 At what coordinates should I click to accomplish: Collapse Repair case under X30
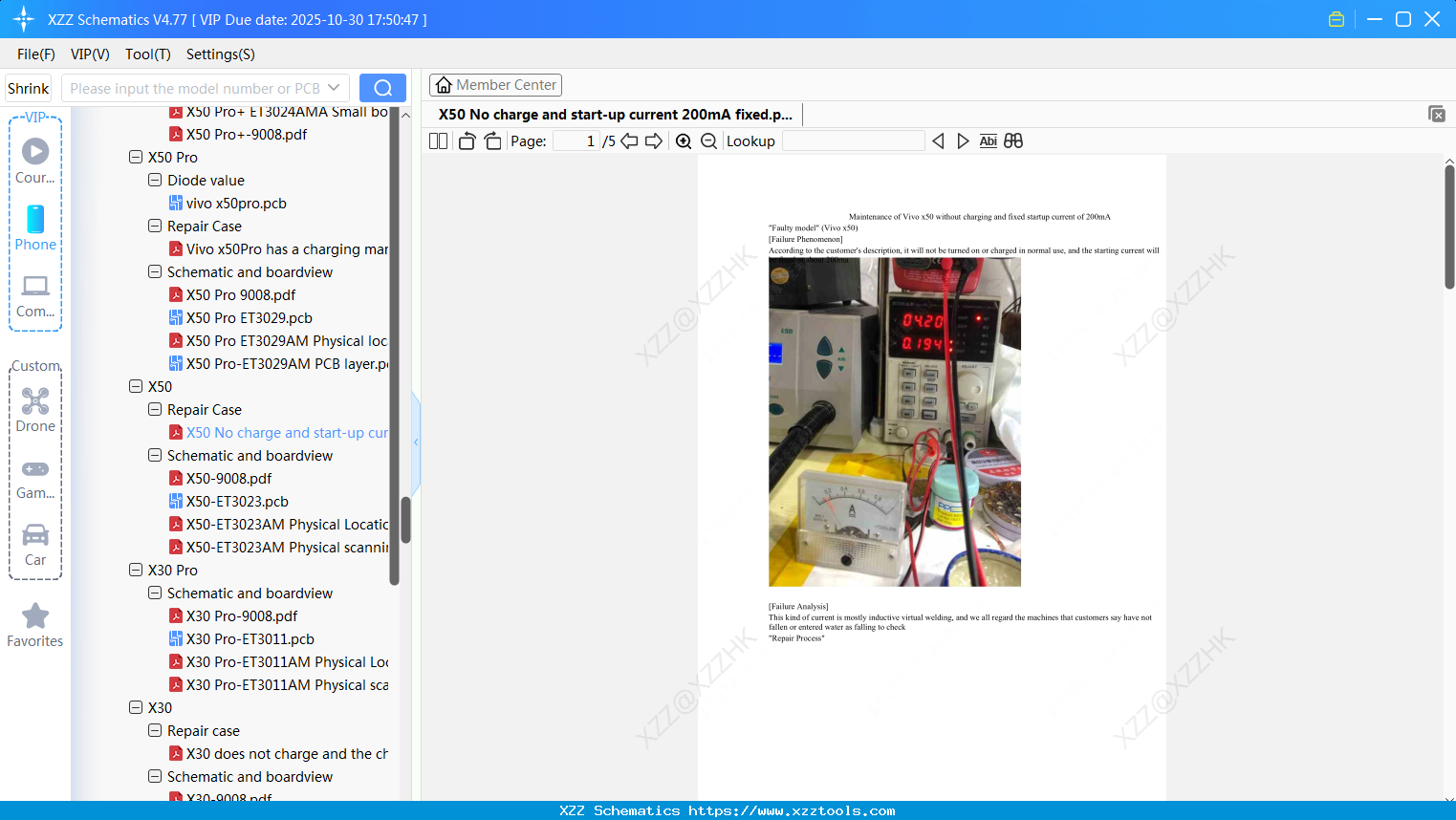[155, 730]
